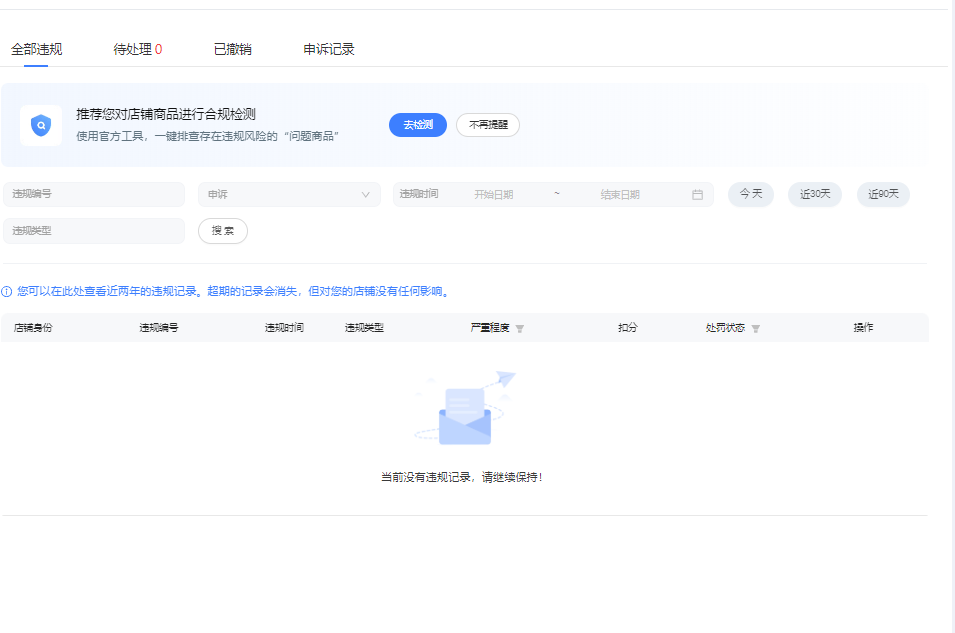
Task: Click the info icon before the notice text
Action: 7,292
